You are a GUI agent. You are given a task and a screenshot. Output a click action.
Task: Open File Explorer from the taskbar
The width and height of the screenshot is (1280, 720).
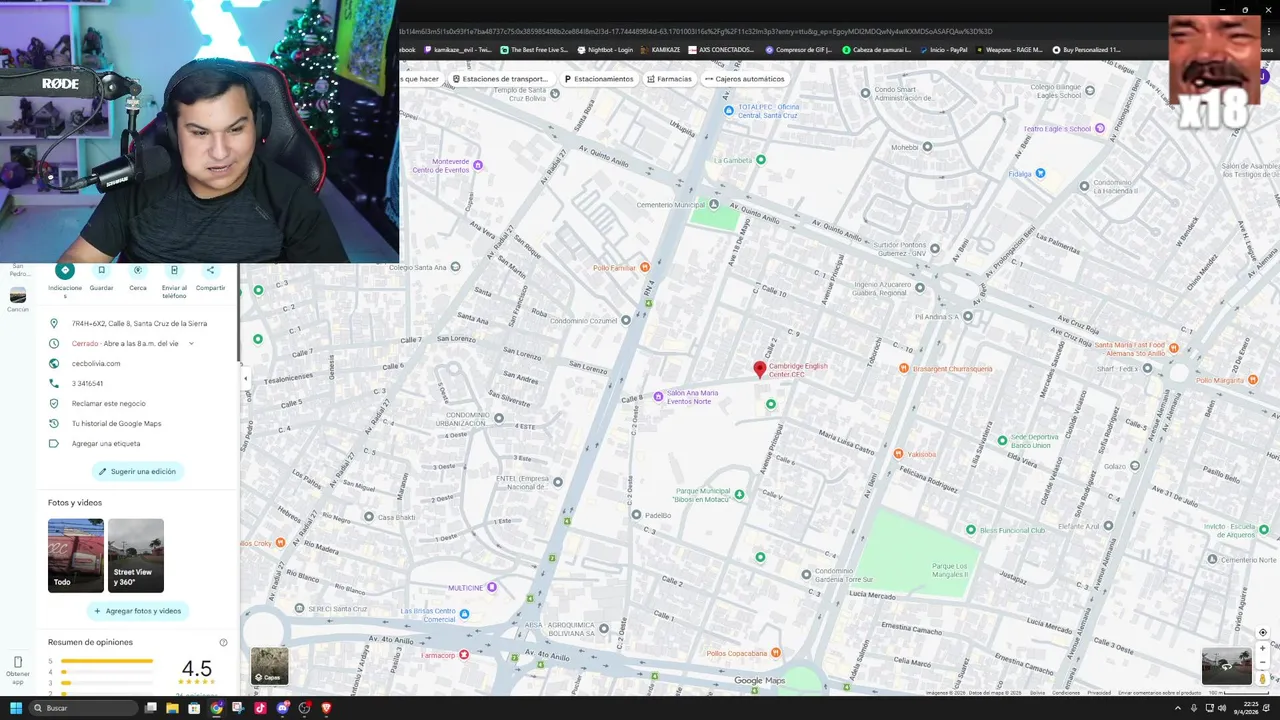click(172, 708)
